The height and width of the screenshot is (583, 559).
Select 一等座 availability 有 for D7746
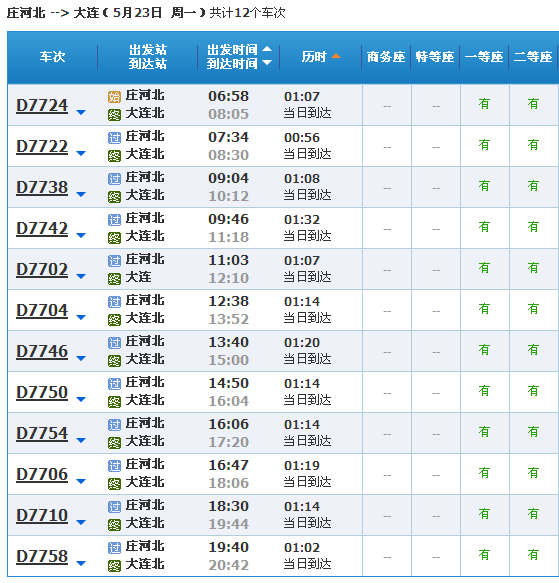(484, 350)
